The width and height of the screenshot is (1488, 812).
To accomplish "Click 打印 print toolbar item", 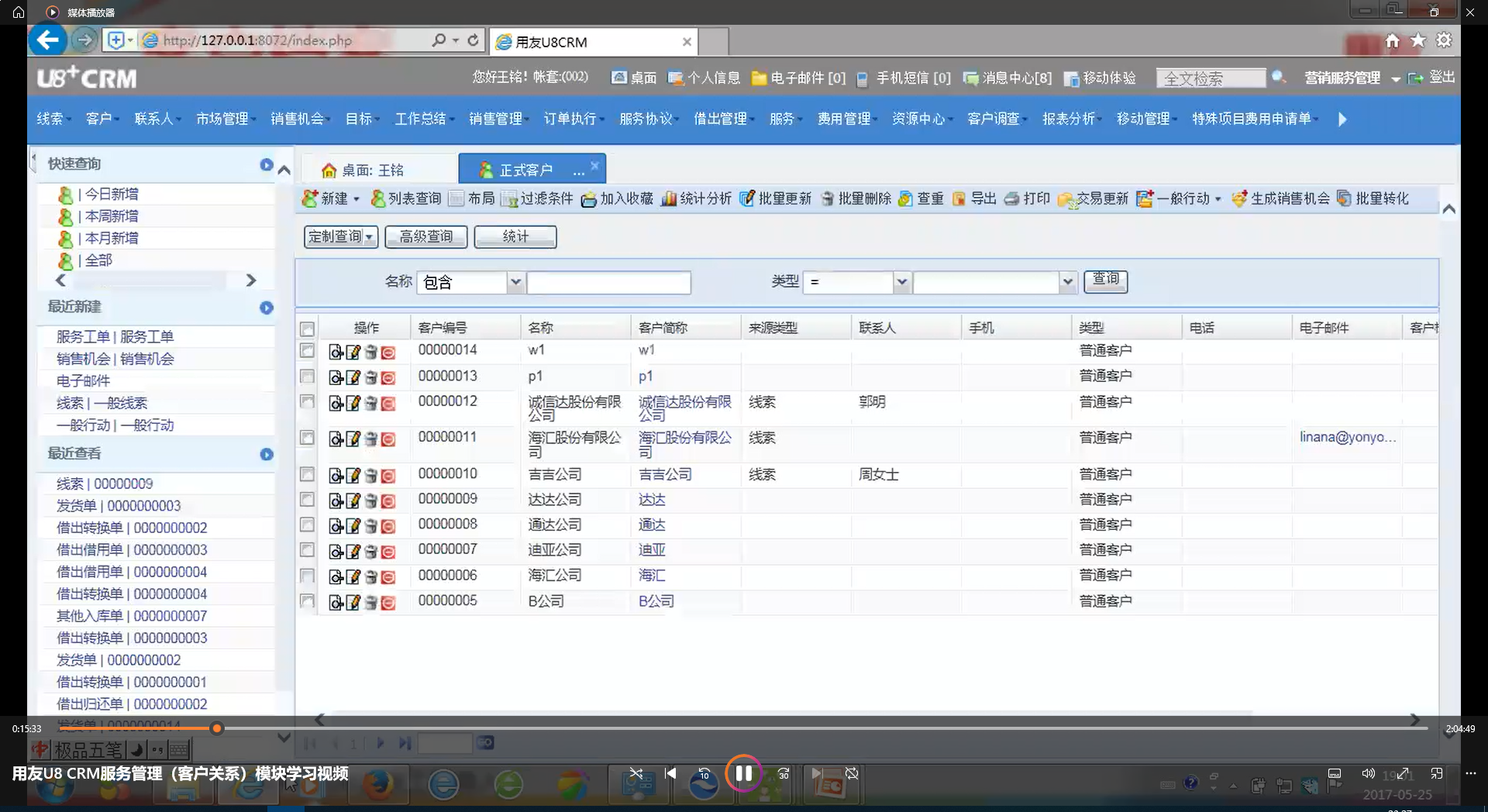I will pos(1027,199).
